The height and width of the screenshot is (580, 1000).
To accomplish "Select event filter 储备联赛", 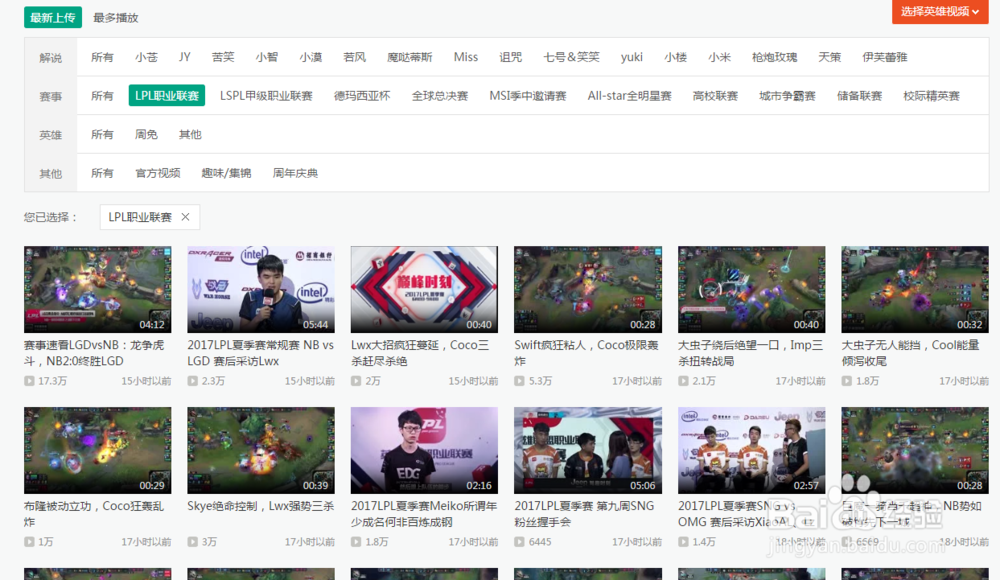I will point(859,96).
